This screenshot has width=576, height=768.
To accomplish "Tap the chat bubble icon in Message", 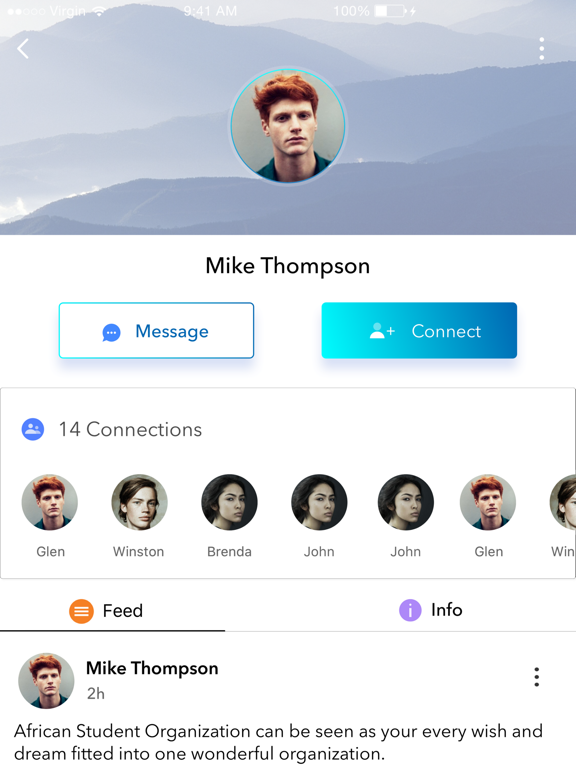I will [111, 333].
